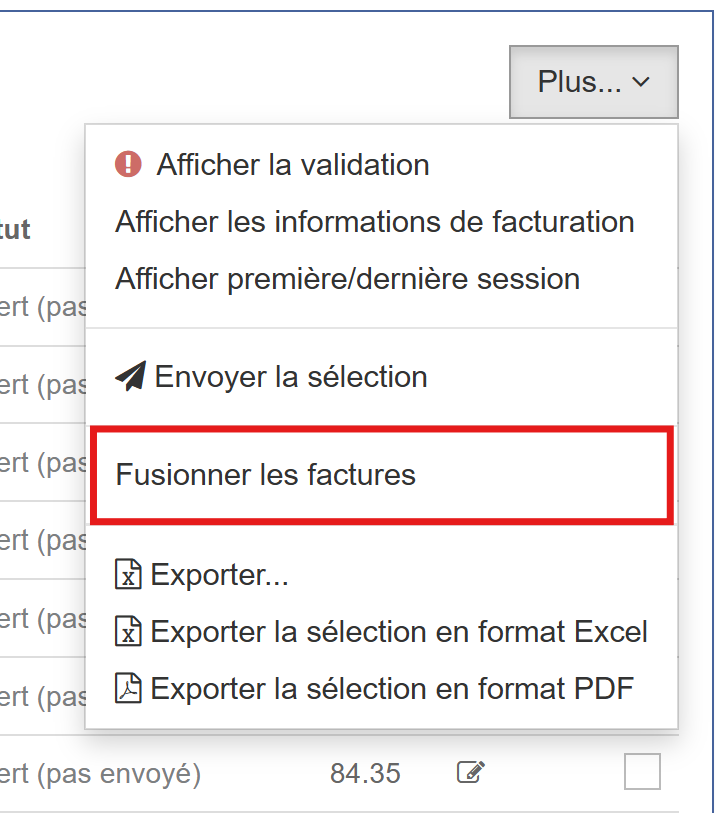This screenshot has width=719, height=813.
Task: Click the paper plane send icon
Action: (131, 376)
